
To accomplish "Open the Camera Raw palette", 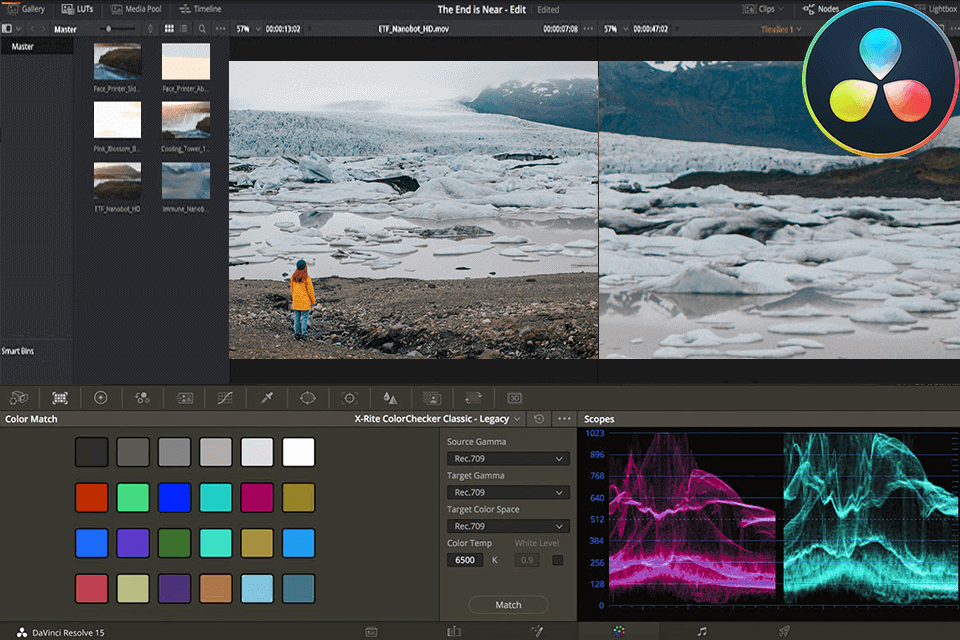I will pos(19,398).
